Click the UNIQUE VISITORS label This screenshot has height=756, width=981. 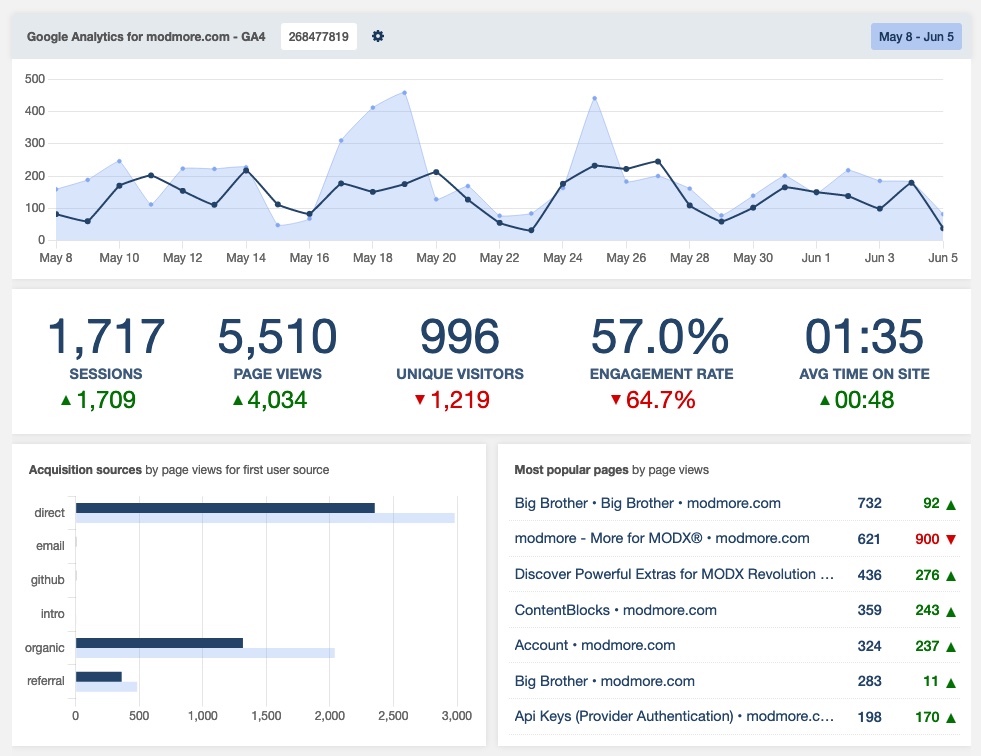coord(460,374)
